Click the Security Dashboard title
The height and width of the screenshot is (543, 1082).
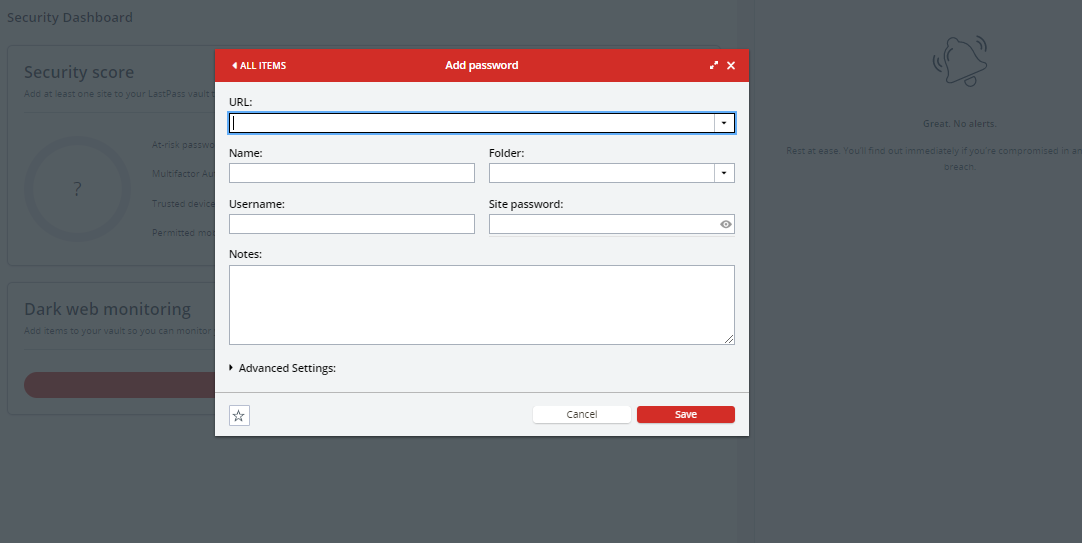70,17
